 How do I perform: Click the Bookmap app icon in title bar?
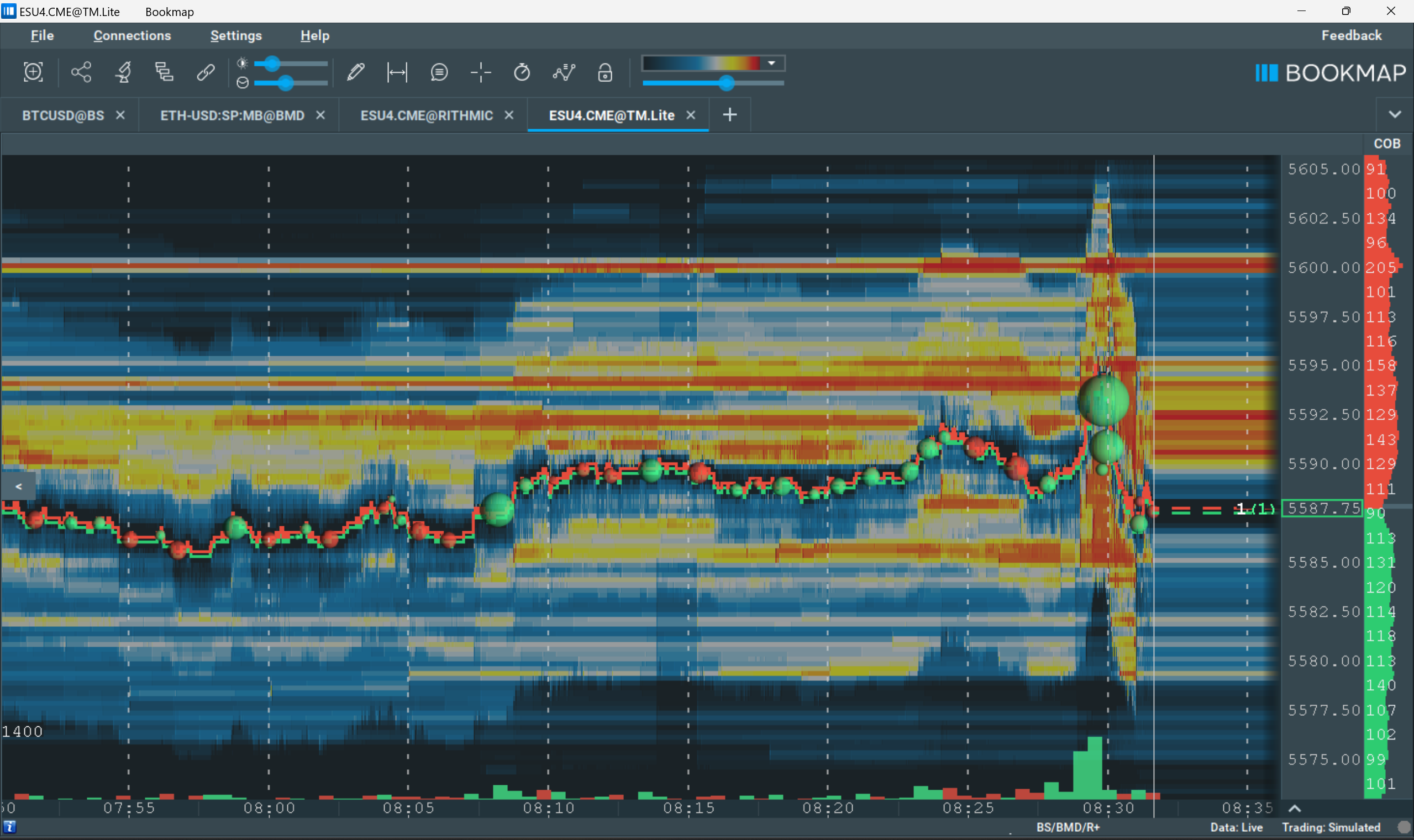point(8,10)
